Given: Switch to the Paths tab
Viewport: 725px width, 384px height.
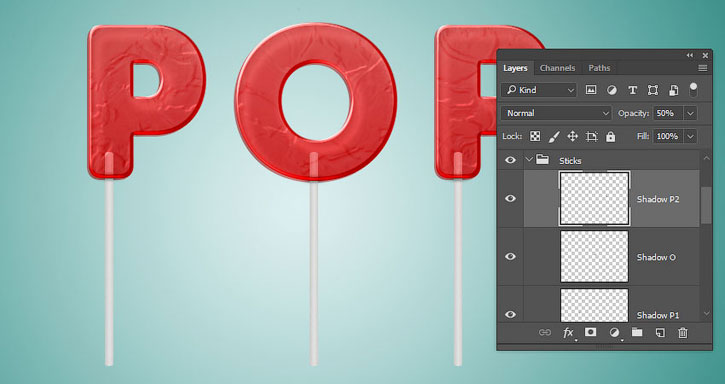Looking at the screenshot, I should pyautogui.click(x=599, y=68).
